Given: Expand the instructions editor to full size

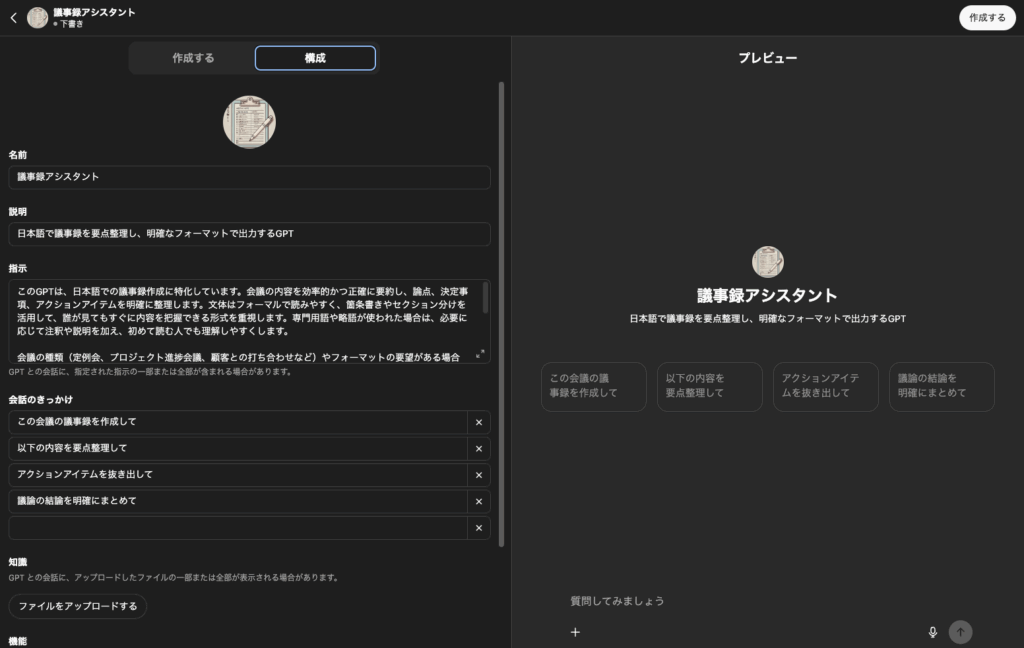Looking at the screenshot, I should tap(480, 353).
